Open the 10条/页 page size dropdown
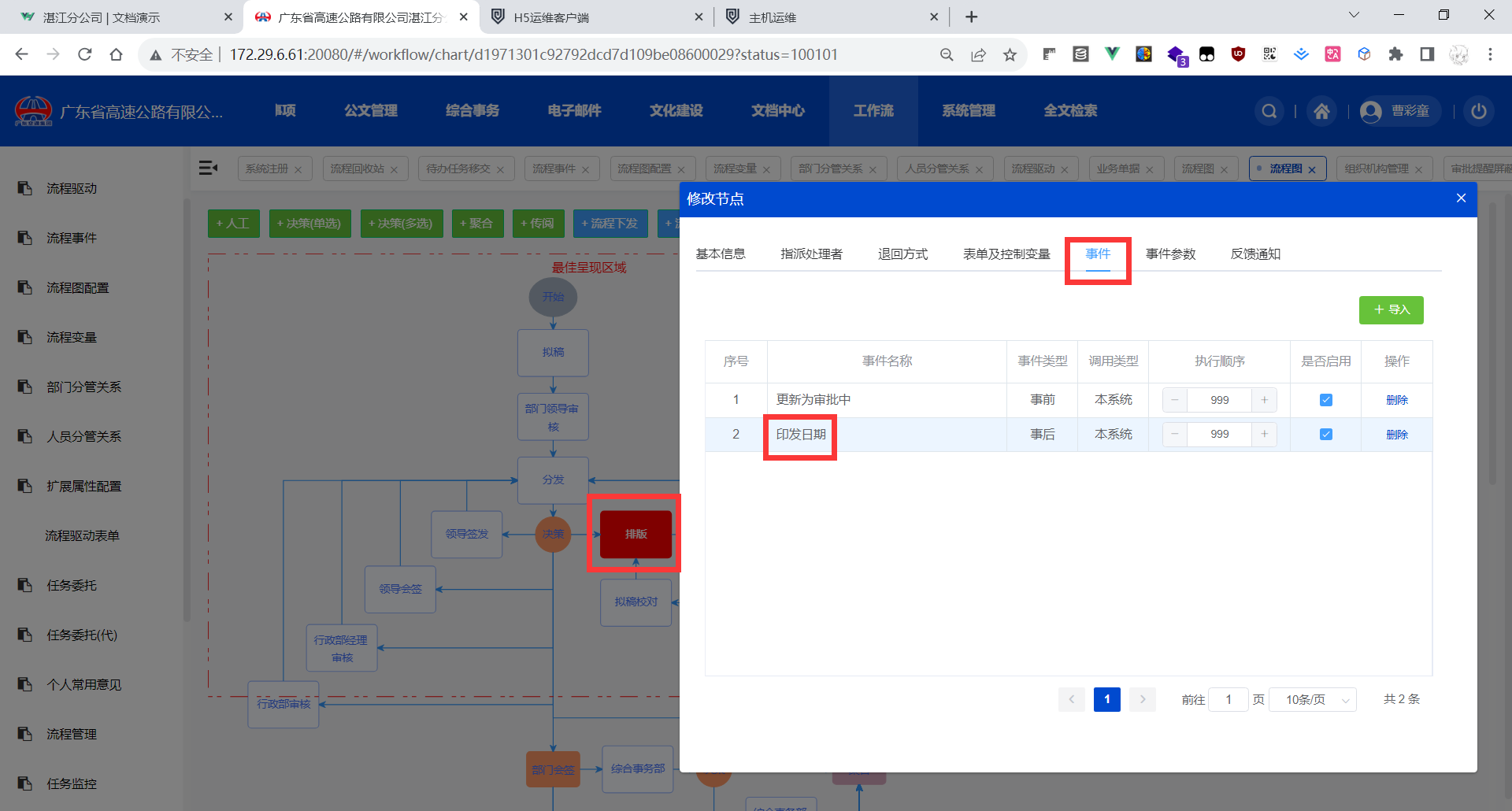The height and width of the screenshot is (811, 1512). 1313,699
